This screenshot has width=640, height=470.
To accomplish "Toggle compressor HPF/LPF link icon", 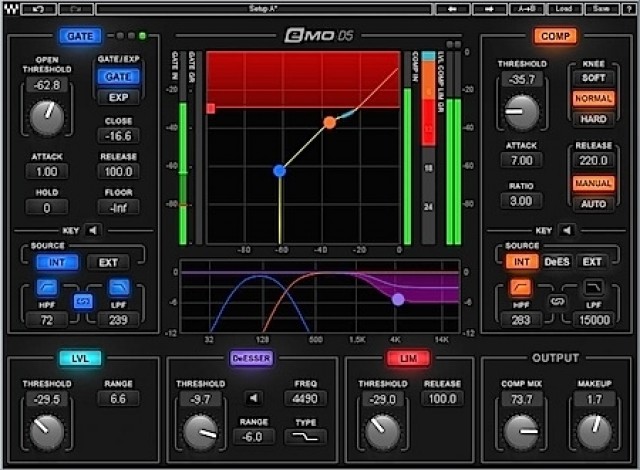I will pyautogui.click(x=557, y=302).
